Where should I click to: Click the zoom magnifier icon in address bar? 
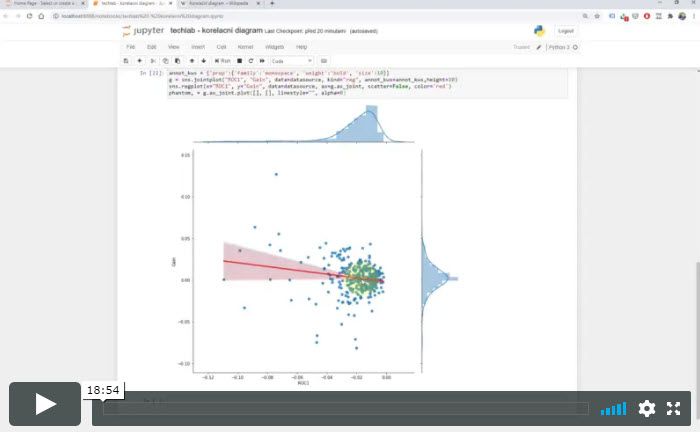585,16
